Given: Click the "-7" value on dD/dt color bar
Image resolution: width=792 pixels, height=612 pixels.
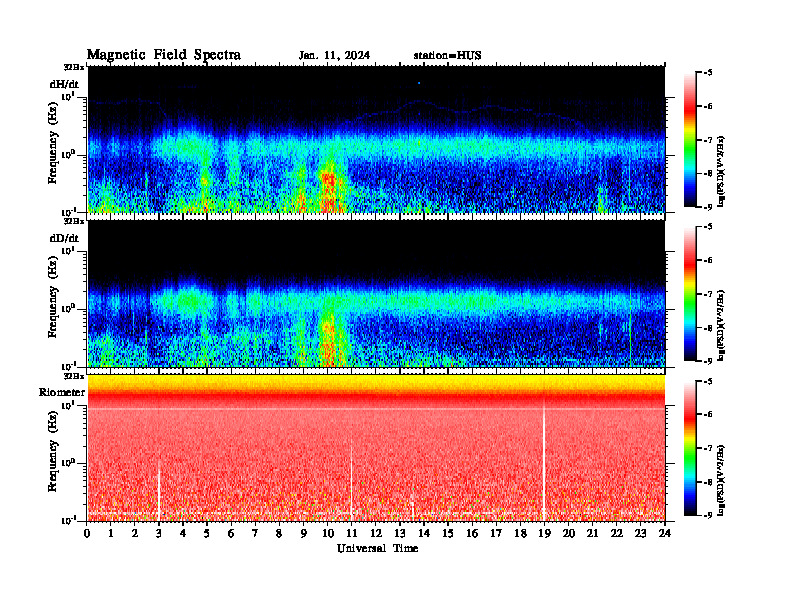Looking at the screenshot, I should (x=708, y=294).
